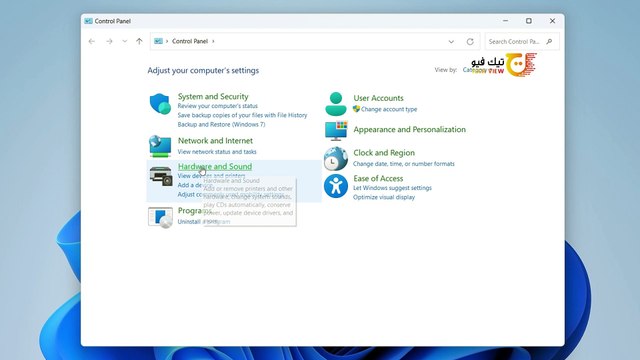Viewport: 640px width, 360px height.
Task: Click the Control Panel icon in address bar
Action: coord(158,41)
